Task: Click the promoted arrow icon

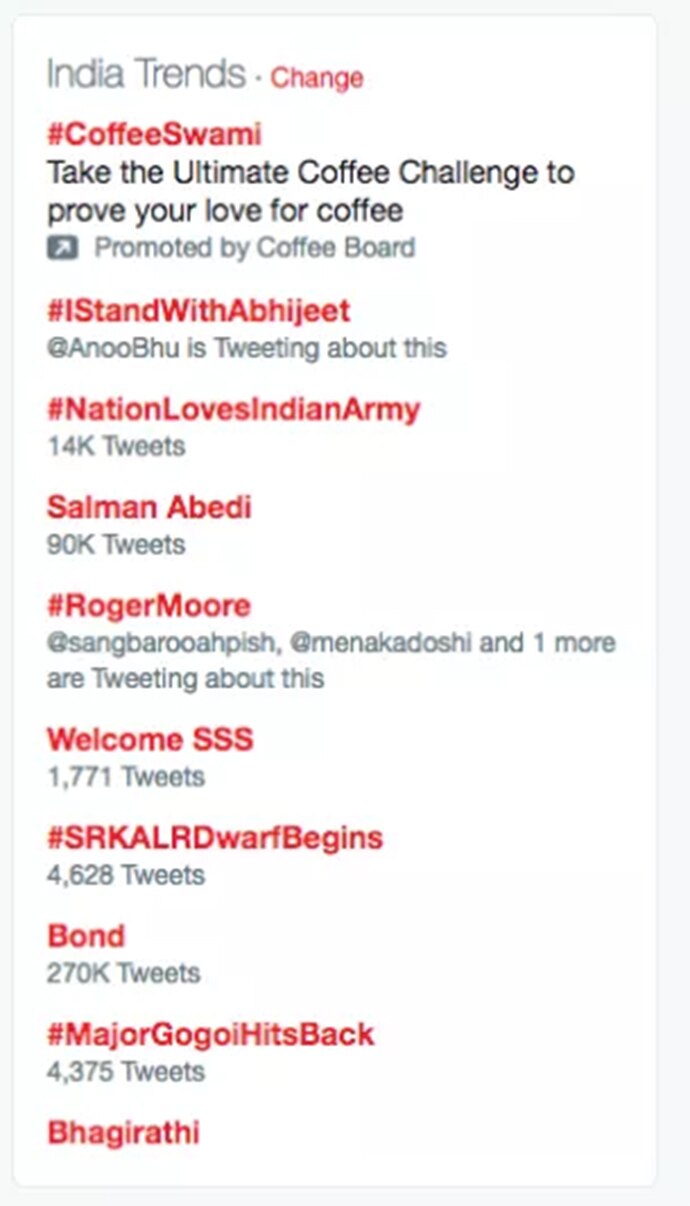Action: pos(62,248)
